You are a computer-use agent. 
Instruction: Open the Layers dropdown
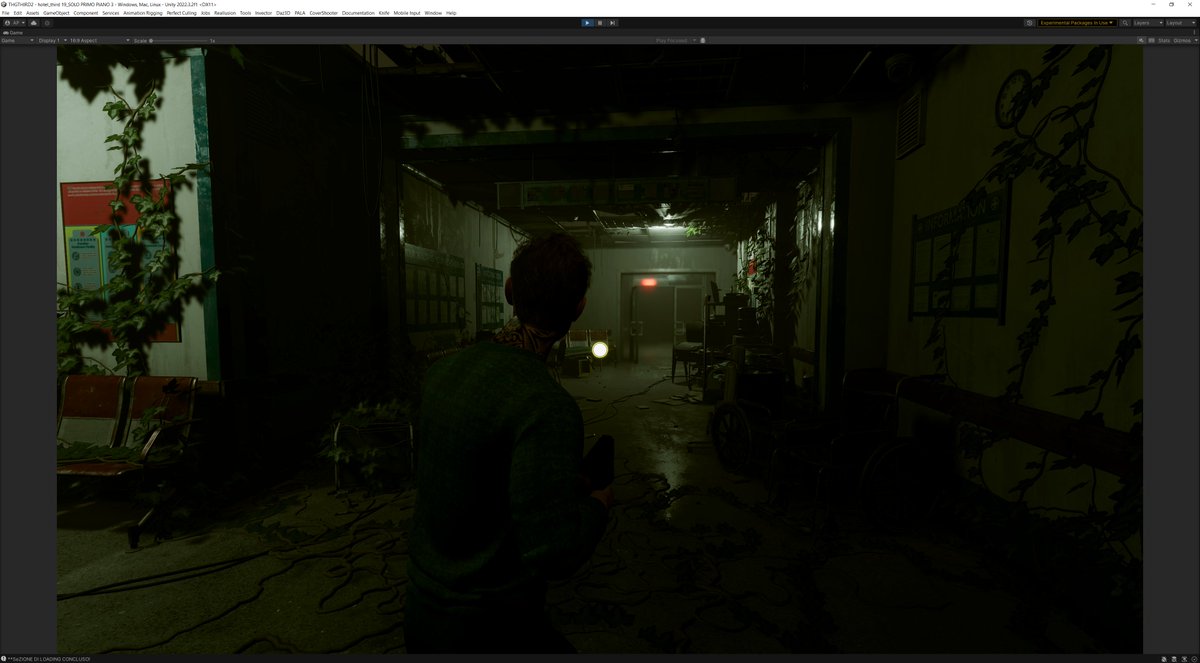point(1146,22)
